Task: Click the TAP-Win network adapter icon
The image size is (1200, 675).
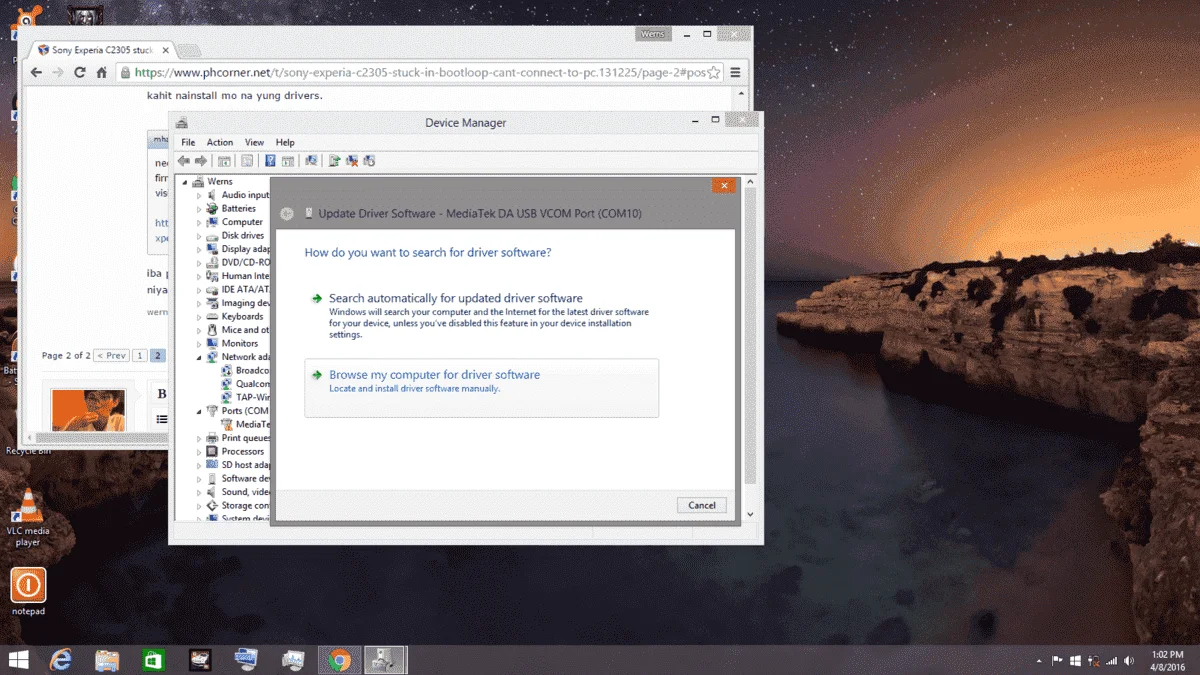Action: (227, 397)
